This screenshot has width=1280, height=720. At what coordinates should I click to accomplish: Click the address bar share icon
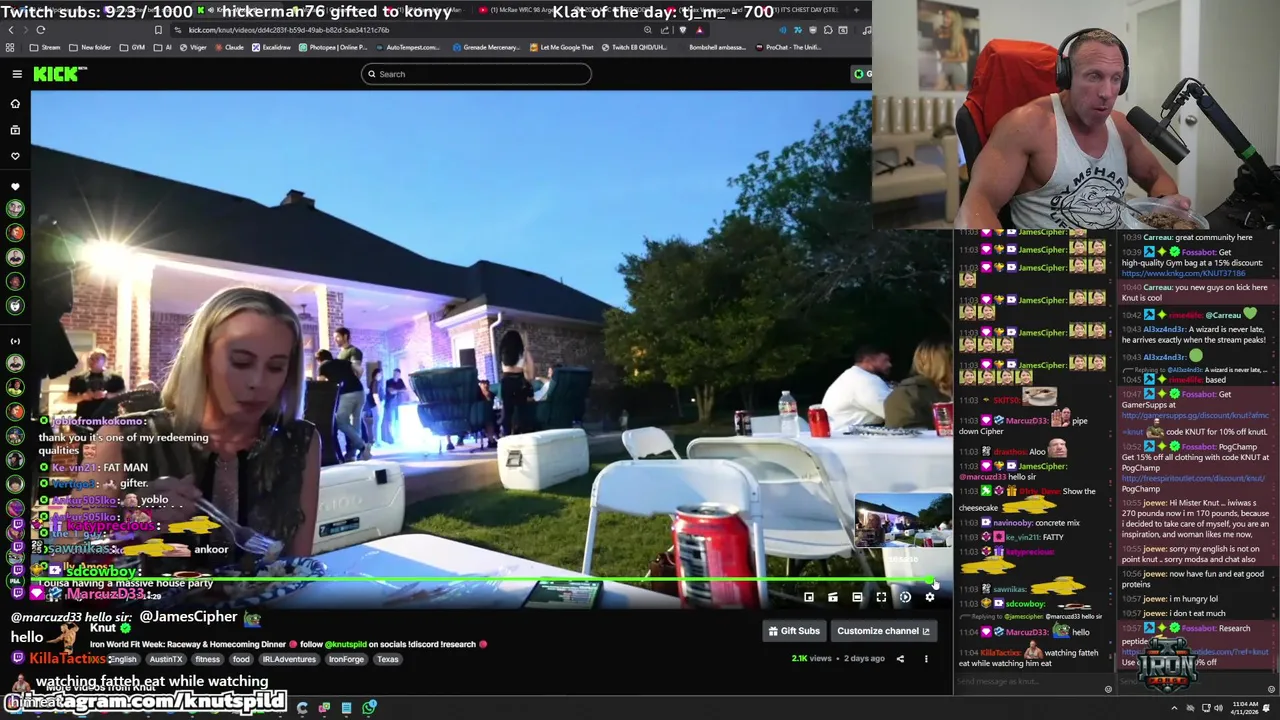pos(665,30)
